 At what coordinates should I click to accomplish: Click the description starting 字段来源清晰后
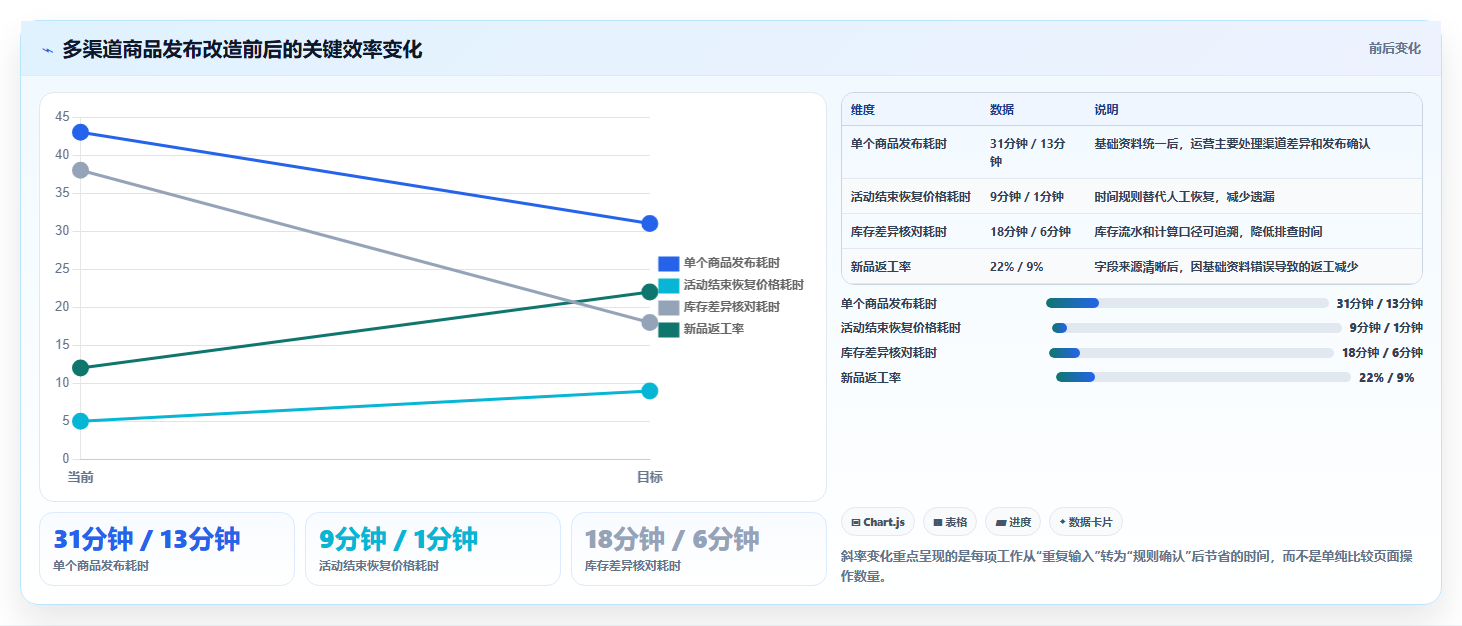(x=1226, y=267)
